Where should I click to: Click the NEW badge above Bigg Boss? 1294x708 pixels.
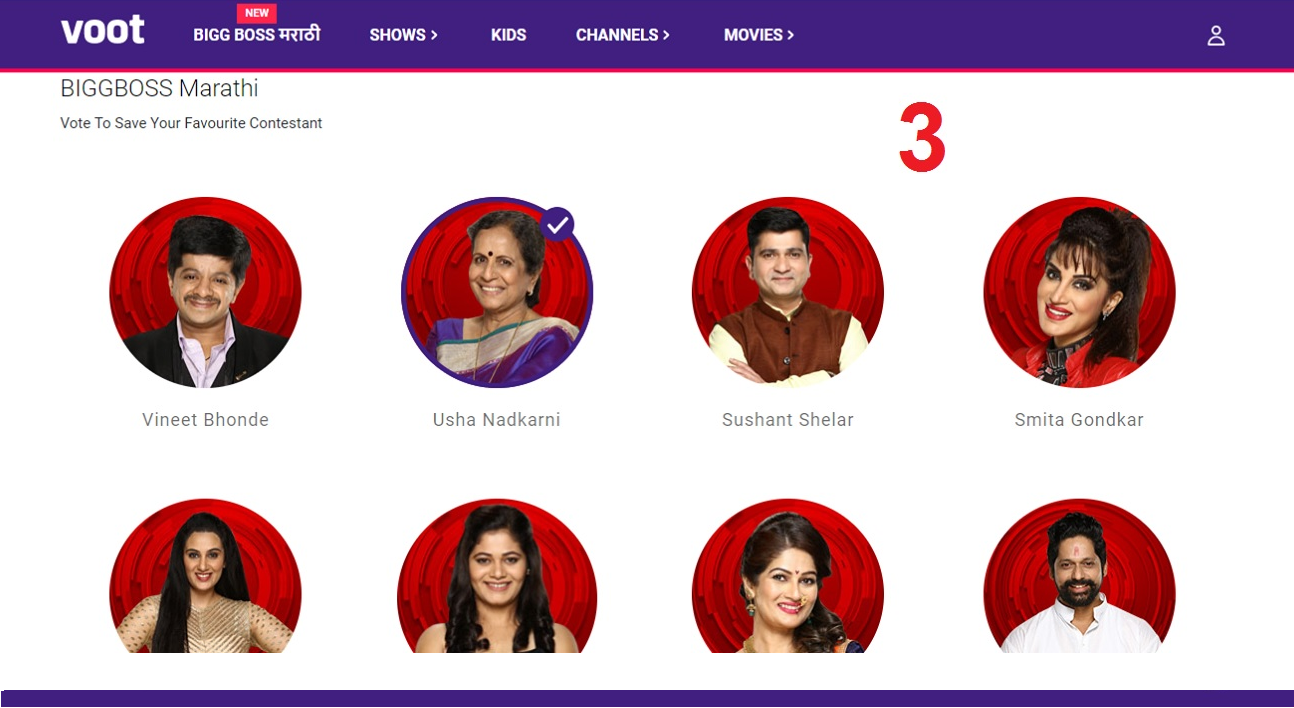(x=257, y=13)
